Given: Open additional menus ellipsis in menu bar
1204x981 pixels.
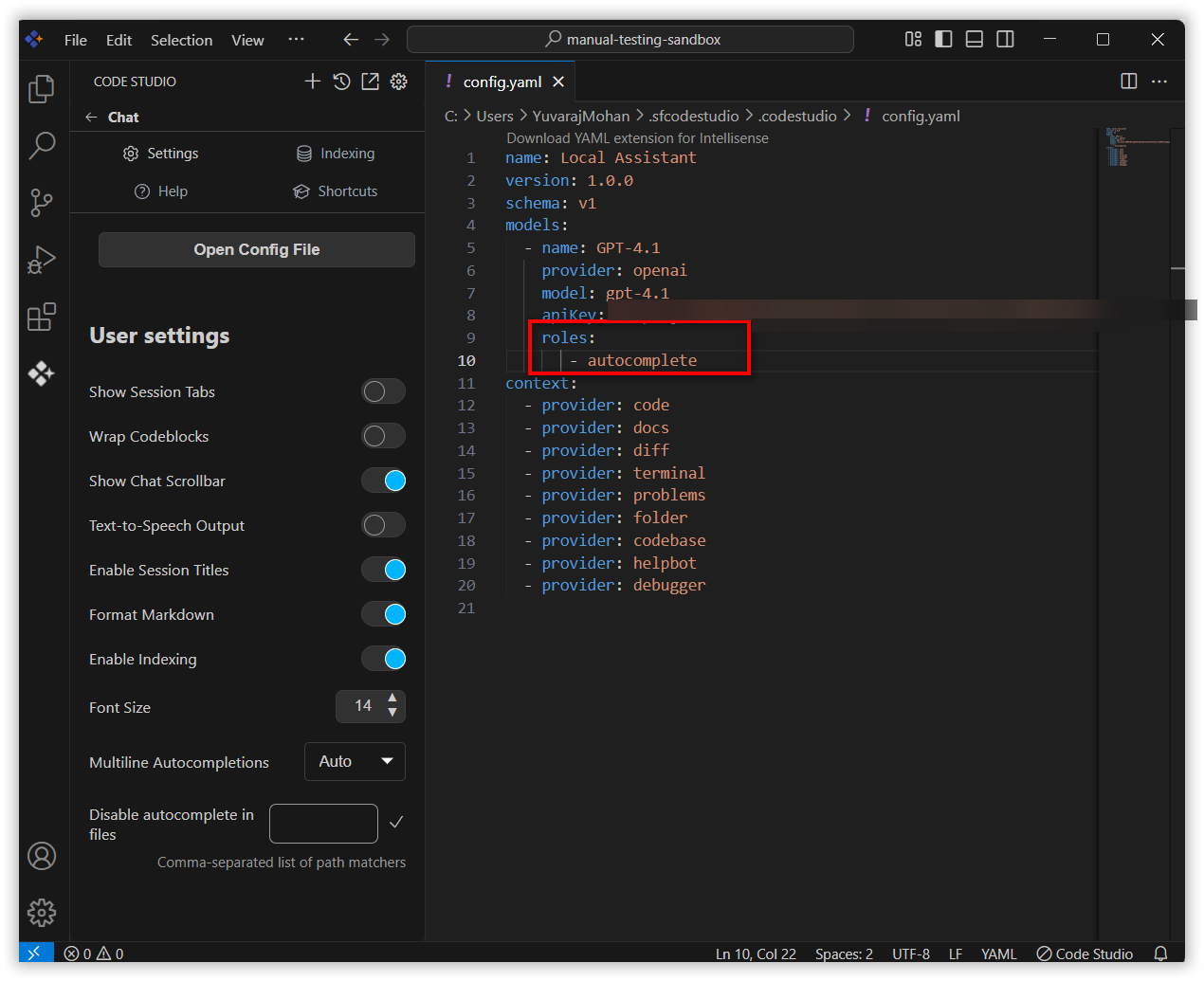Looking at the screenshot, I should pos(296,40).
